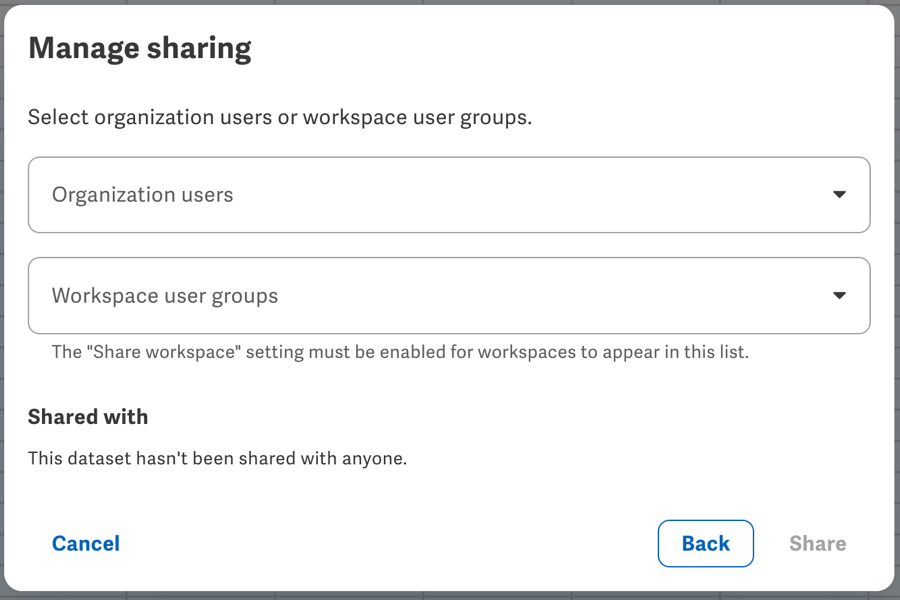Expand the Workspace user groups dropdown arrow
The width and height of the screenshot is (900, 600).
point(840,295)
